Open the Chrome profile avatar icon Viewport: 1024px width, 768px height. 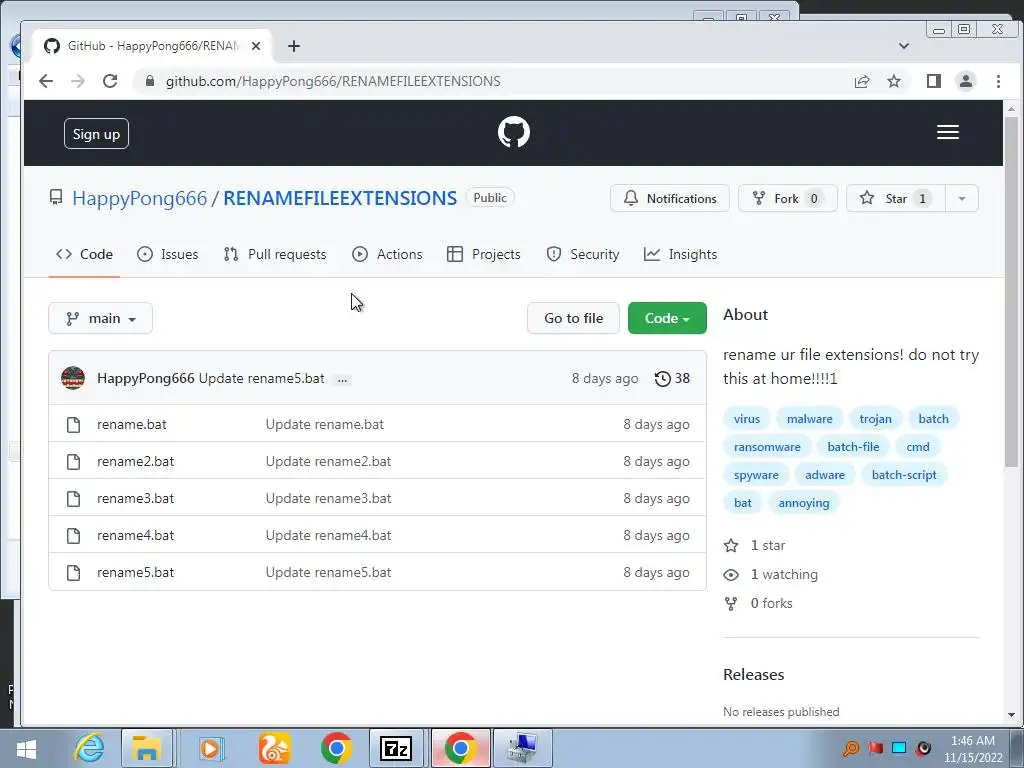[966, 81]
